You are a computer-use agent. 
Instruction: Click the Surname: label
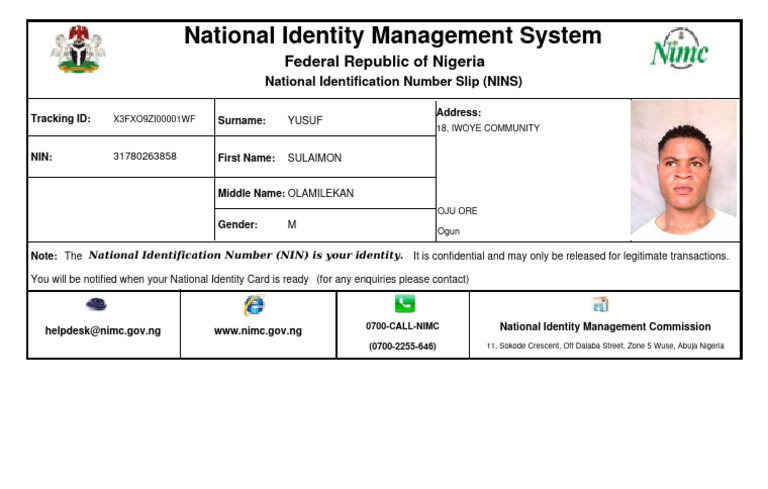[241, 121]
